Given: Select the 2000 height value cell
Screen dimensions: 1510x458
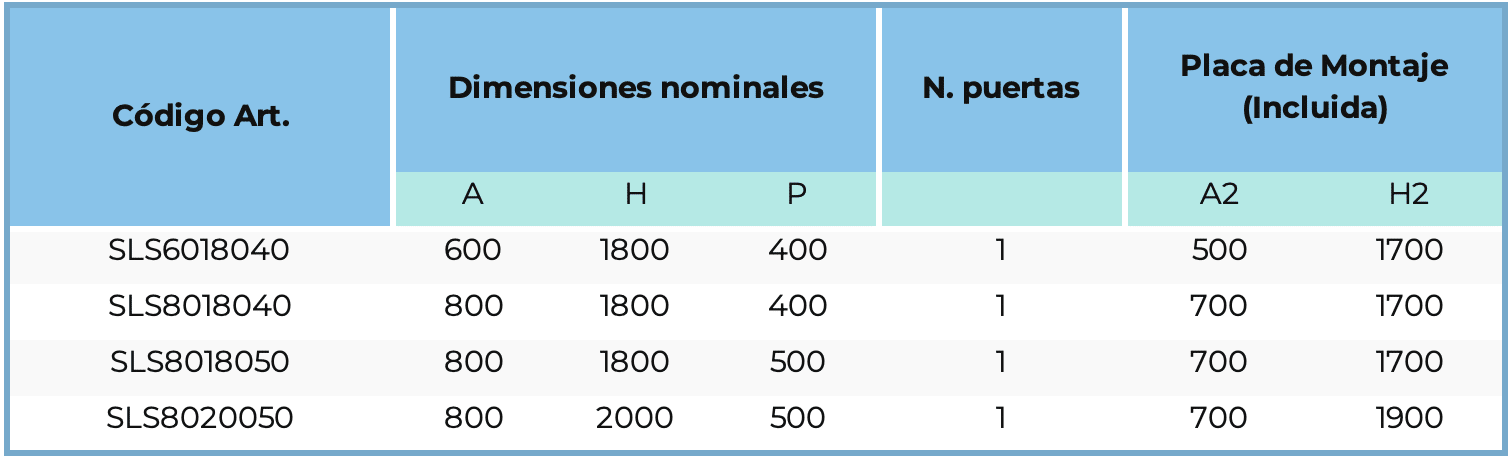Looking at the screenshot, I should click(x=635, y=418).
